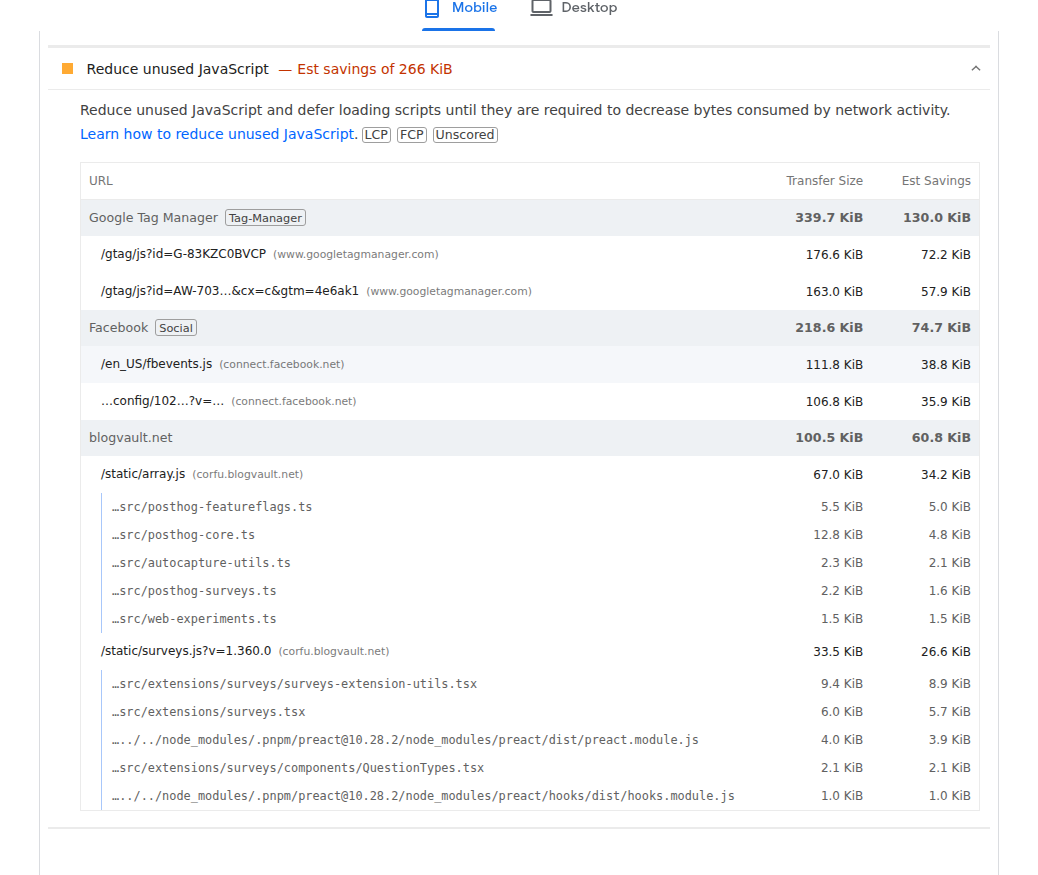This screenshot has height=875, width=1038.
Task: Click the 218.6 KiB transfer size value
Action: pyautogui.click(x=829, y=328)
